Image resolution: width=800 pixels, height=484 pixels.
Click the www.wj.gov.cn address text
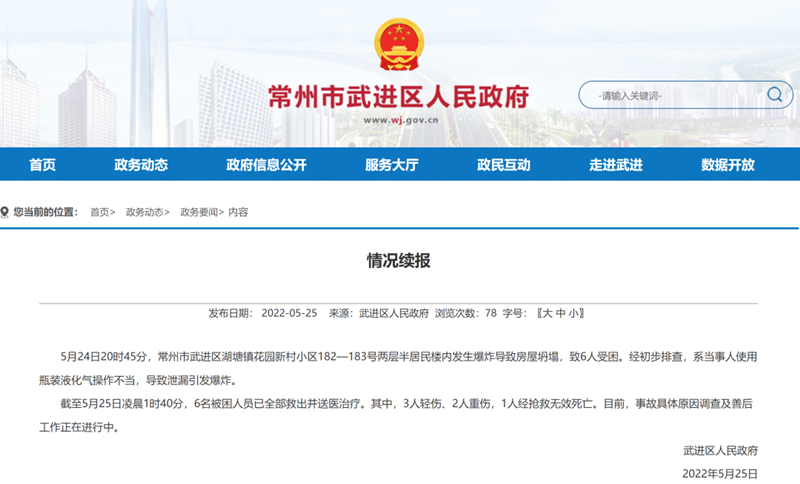pos(399,120)
